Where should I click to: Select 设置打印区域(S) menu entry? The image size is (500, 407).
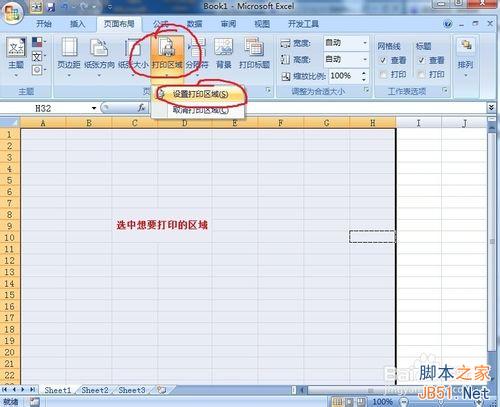click(x=199, y=94)
